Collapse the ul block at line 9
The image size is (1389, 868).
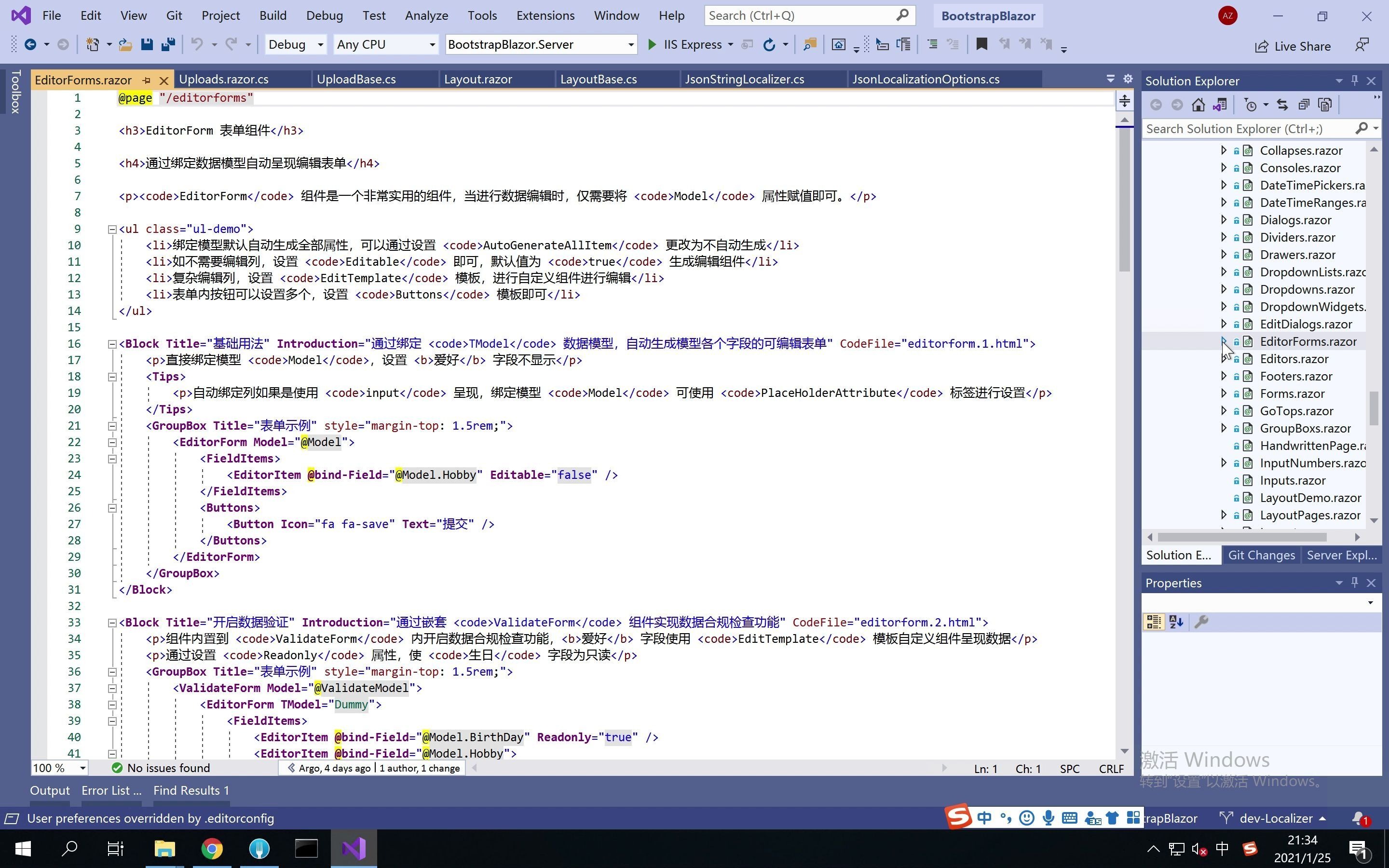112,229
